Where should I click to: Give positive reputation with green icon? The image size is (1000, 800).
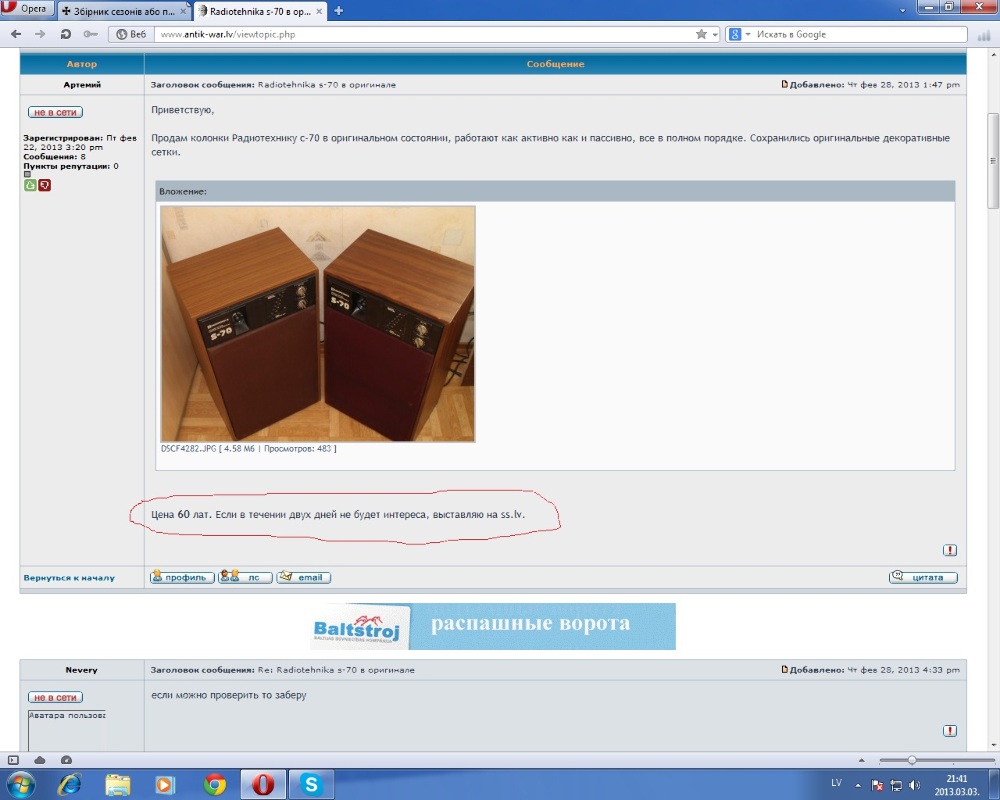pos(30,185)
